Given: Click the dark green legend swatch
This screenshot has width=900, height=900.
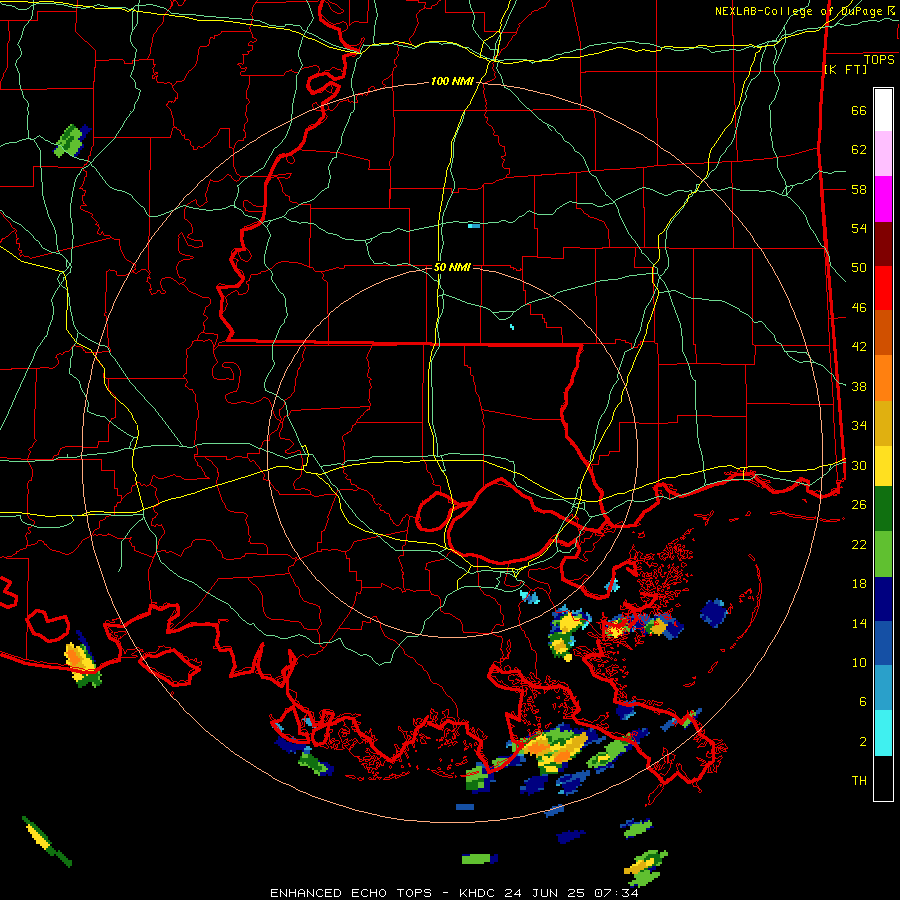Looking at the screenshot, I should [883, 509].
